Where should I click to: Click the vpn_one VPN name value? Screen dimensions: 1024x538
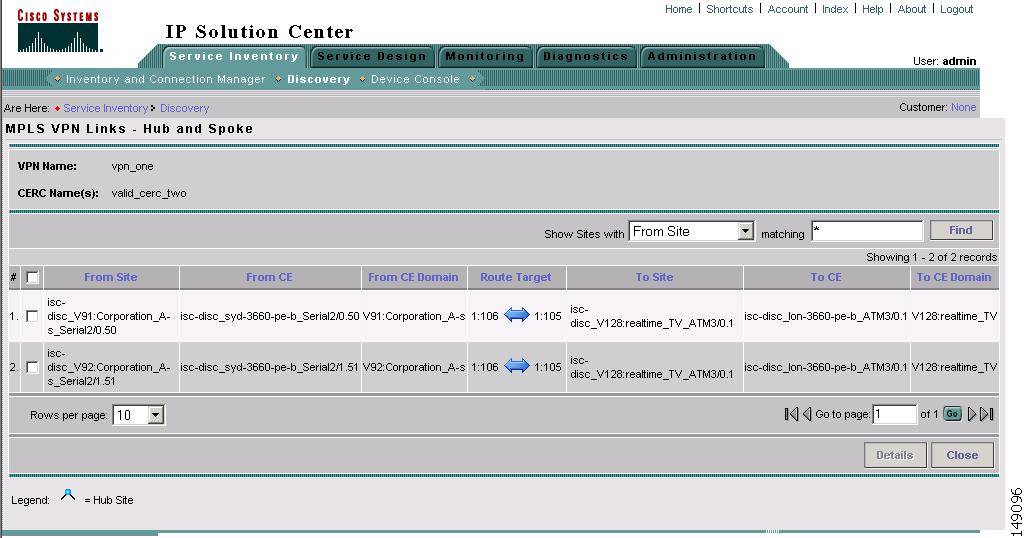133,166
